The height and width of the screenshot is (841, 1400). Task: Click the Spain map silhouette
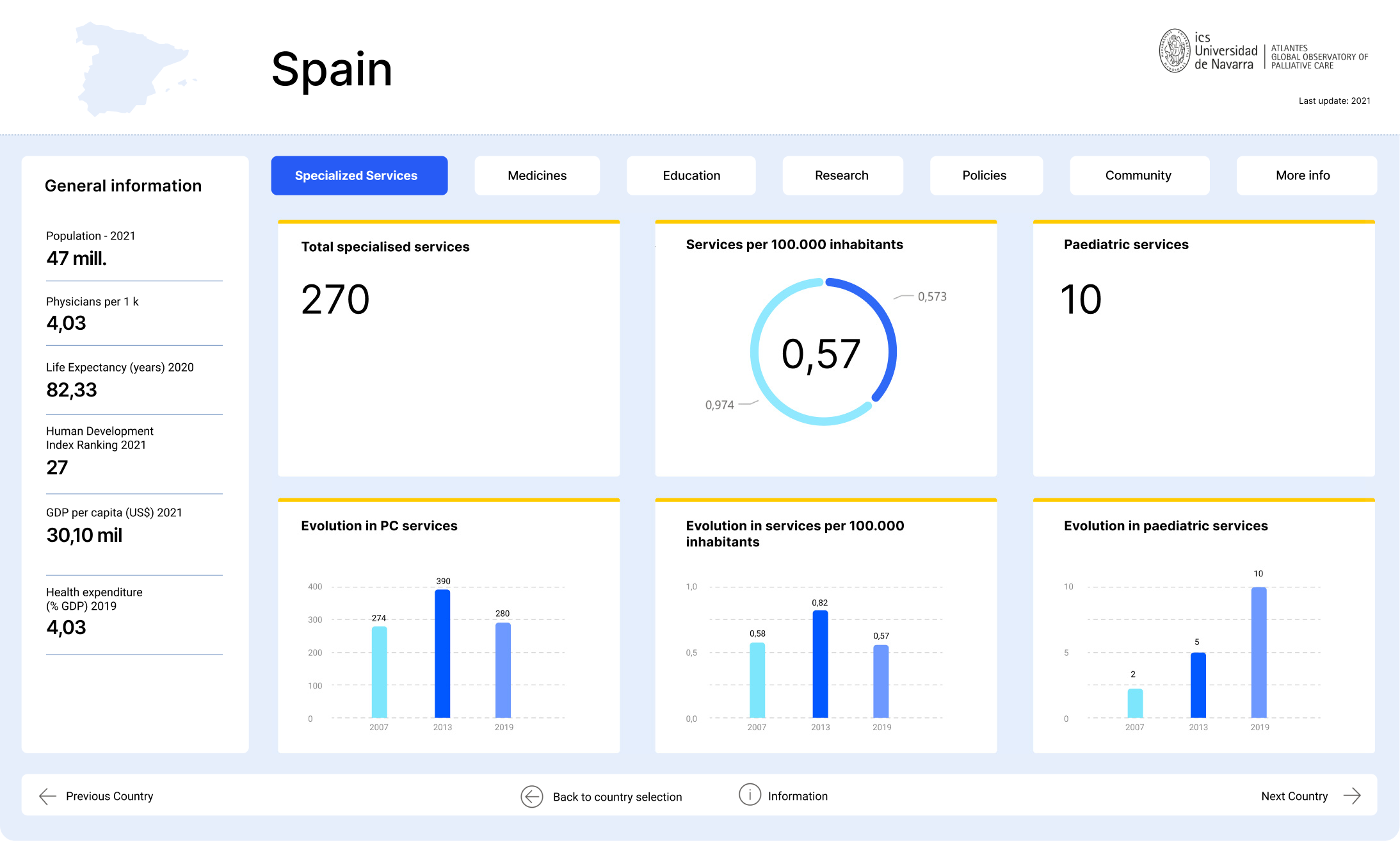[x=133, y=69]
